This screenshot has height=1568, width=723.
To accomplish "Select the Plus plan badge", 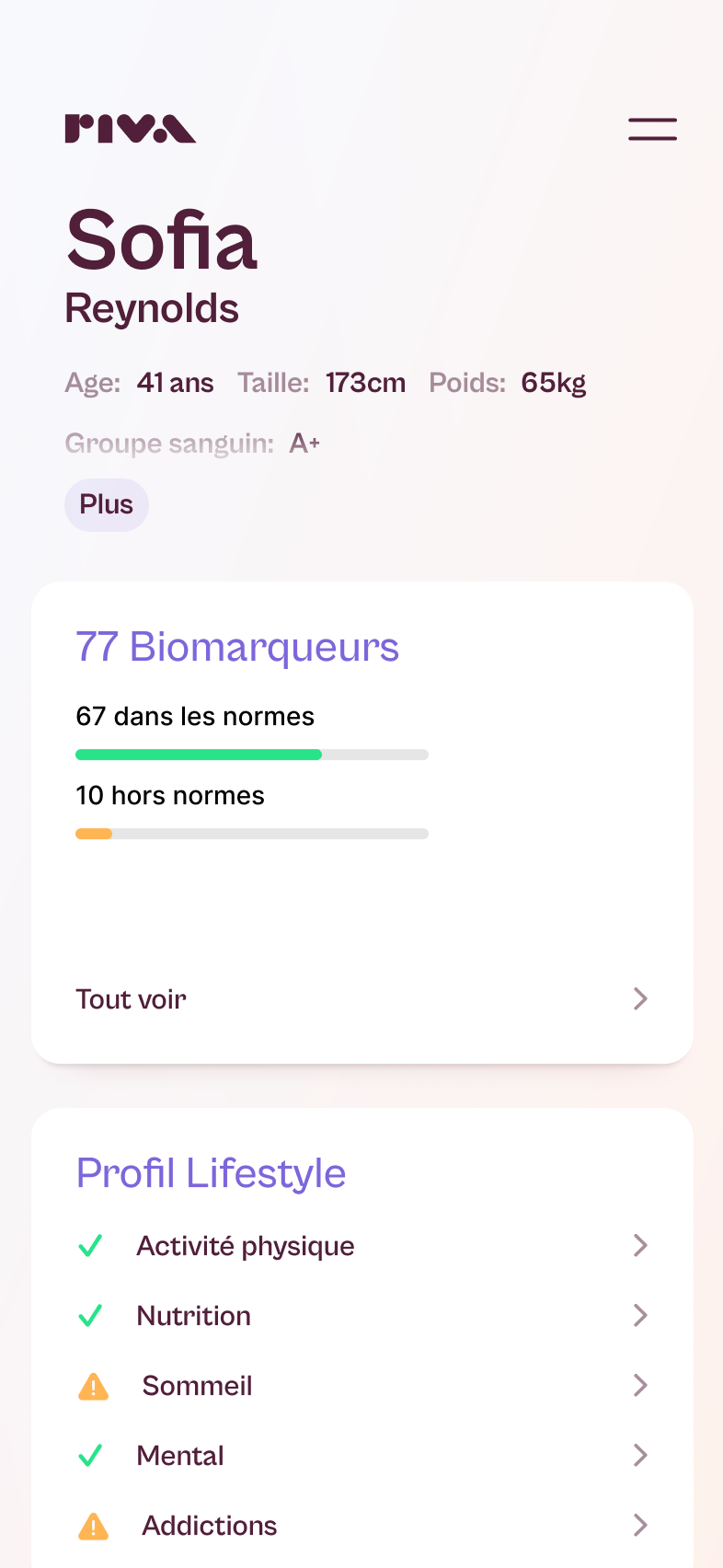I will coord(107,504).
